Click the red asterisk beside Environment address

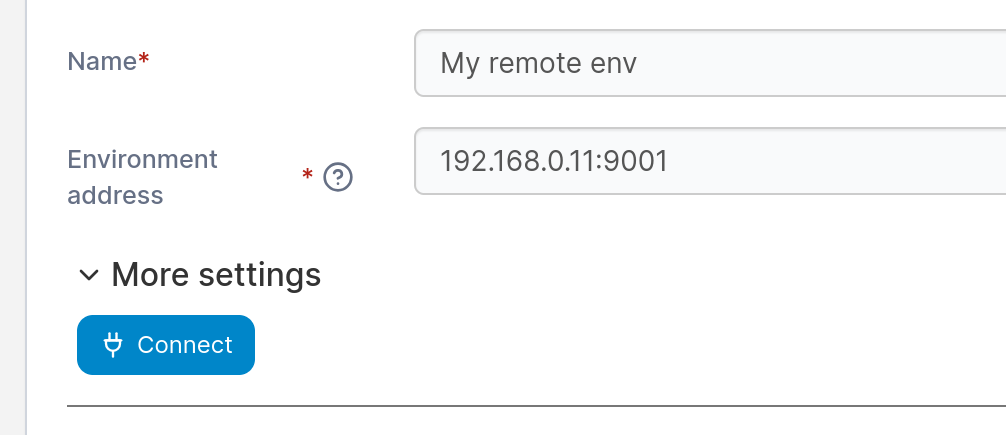307,177
